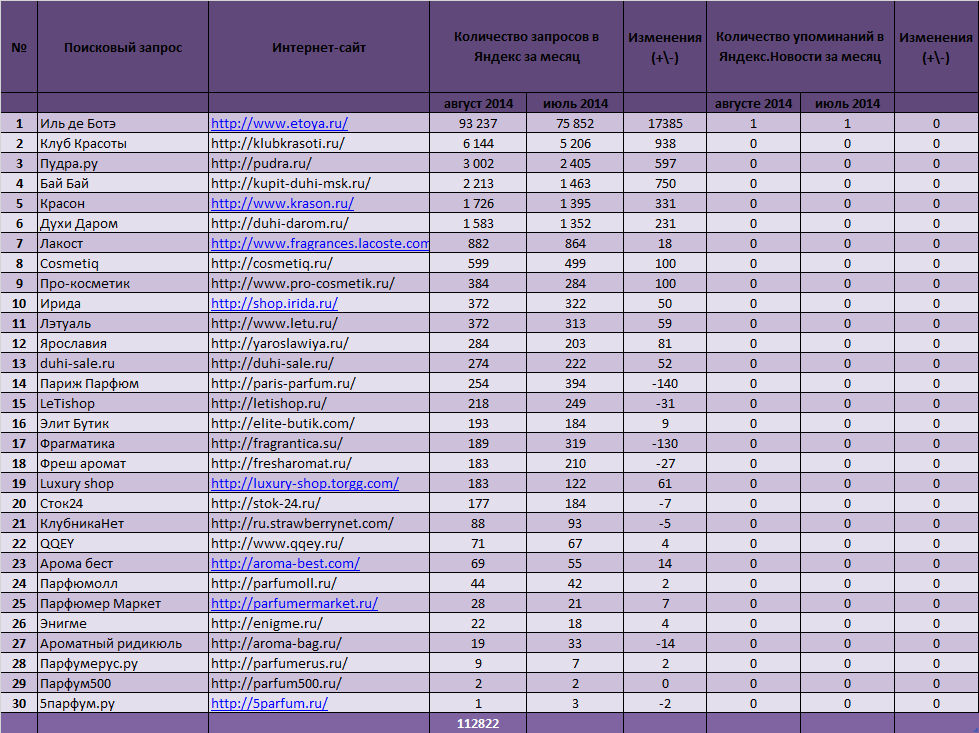This screenshot has width=979, height=733.
Task: Click the 'Про-косметик' cell
Action: pos(123,283)
